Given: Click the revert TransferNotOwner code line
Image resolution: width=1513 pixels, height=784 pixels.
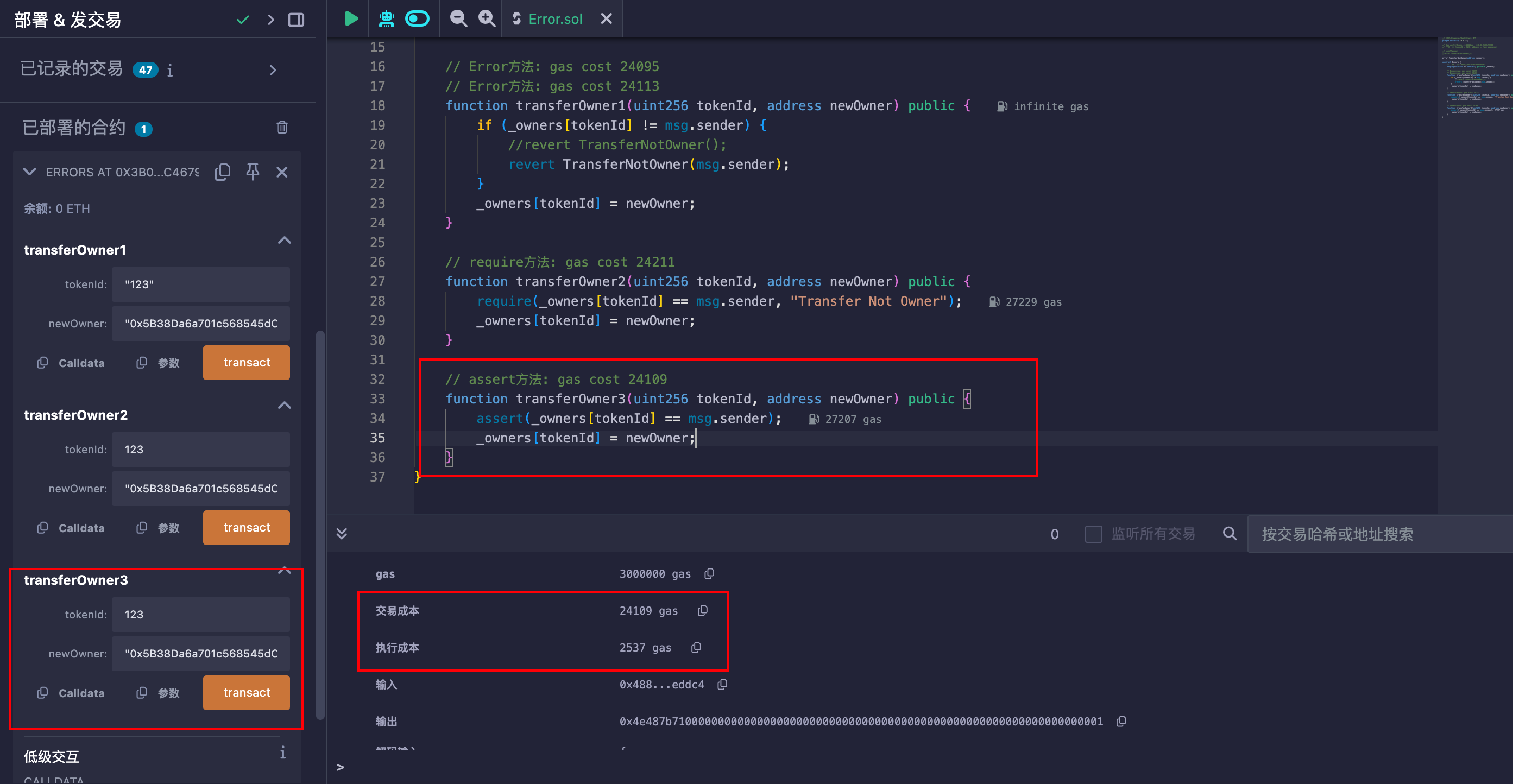Looking at the screenshot, I should click(x=649, y=165).
